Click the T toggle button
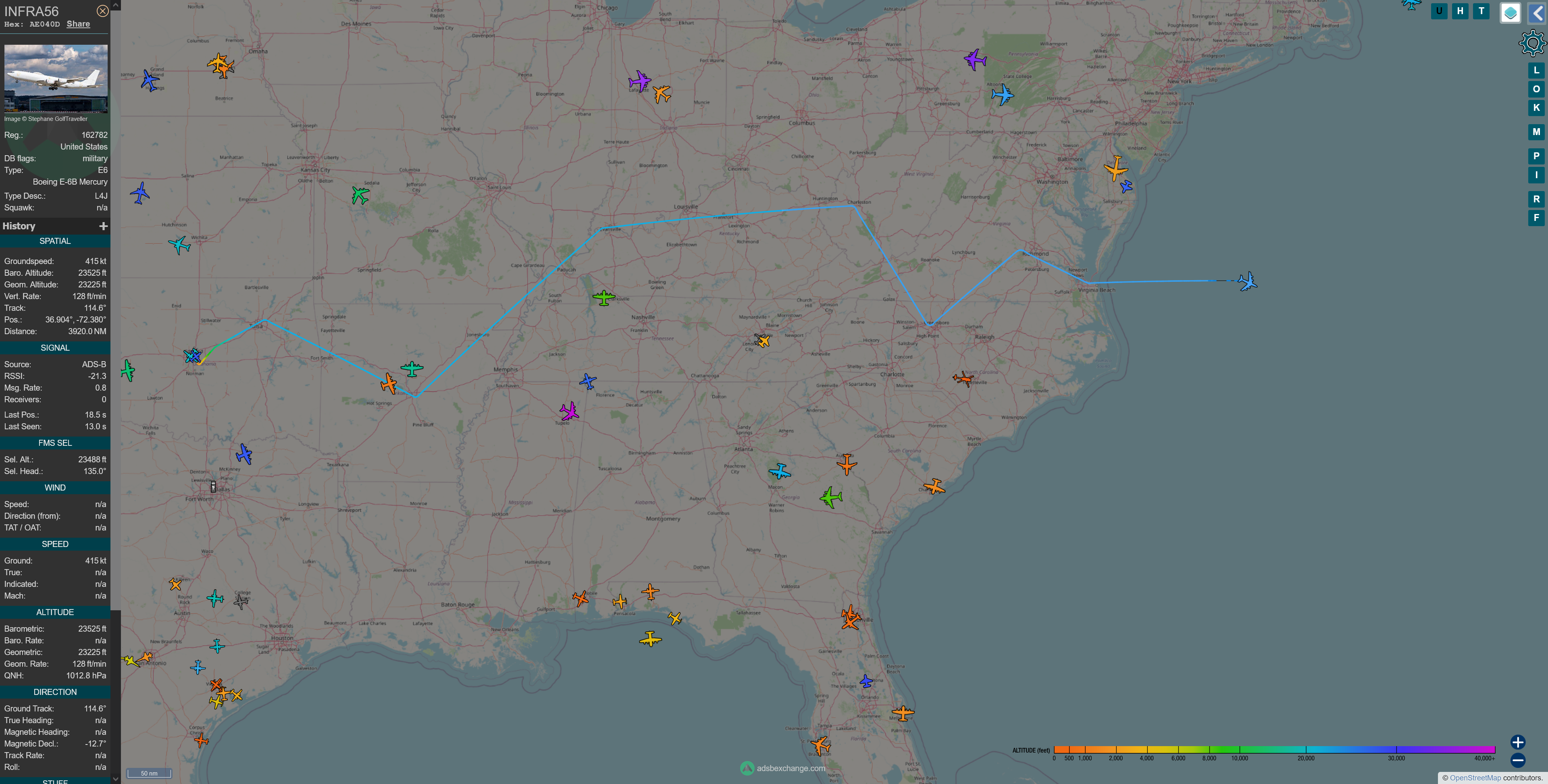The image size is (1548, 784). pyautogui.click(x=1481, y=11)
